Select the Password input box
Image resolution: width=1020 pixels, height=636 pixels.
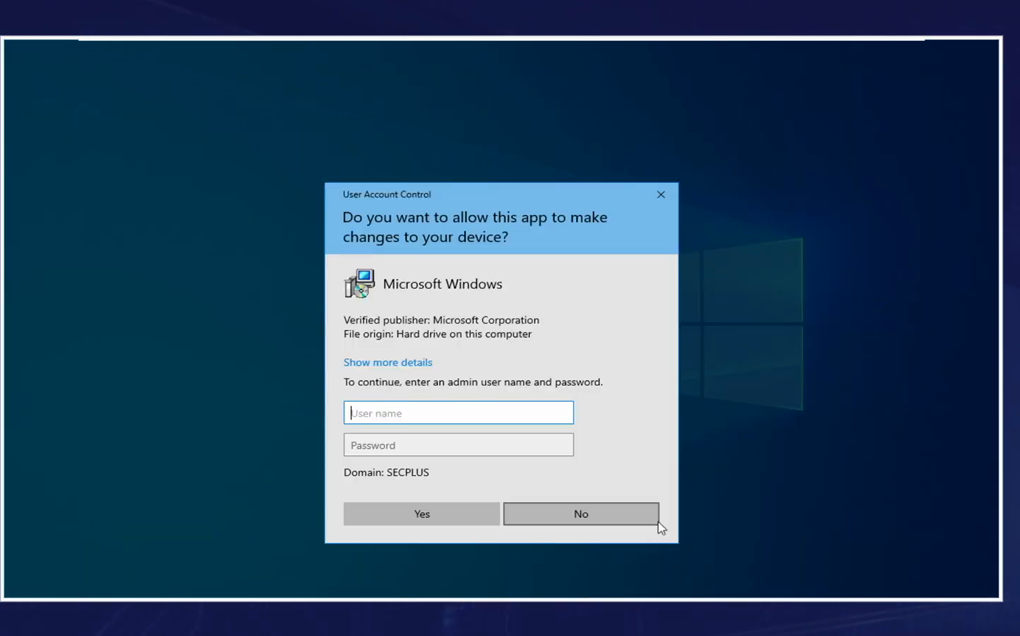pos(459,445)
